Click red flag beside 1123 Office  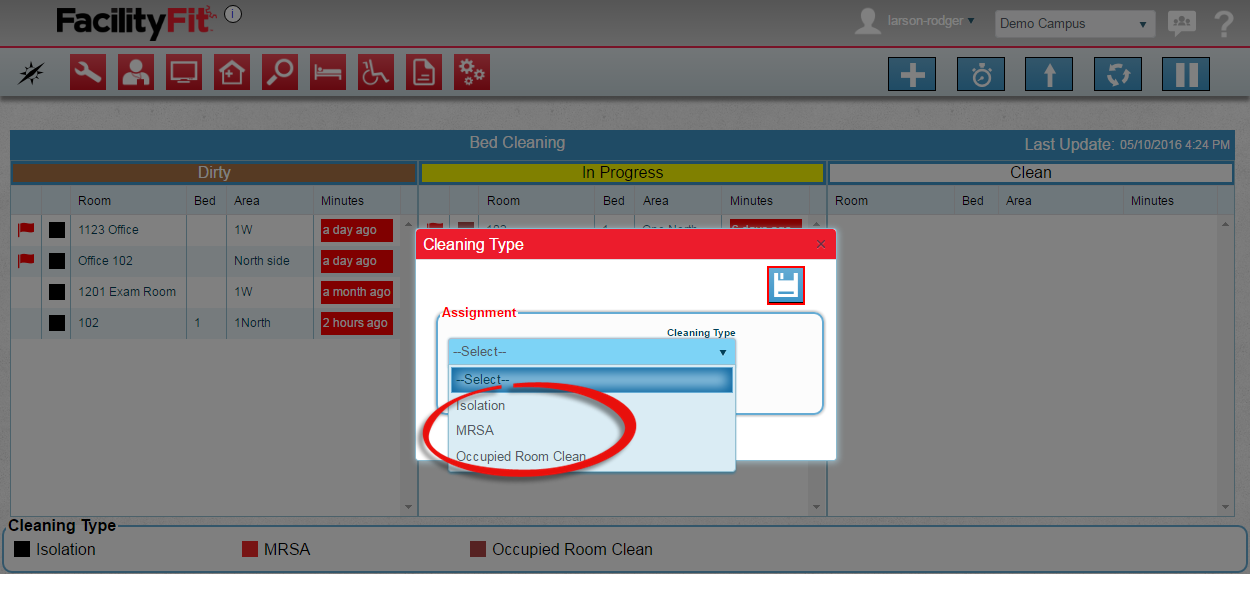click(x=26, y=230)
